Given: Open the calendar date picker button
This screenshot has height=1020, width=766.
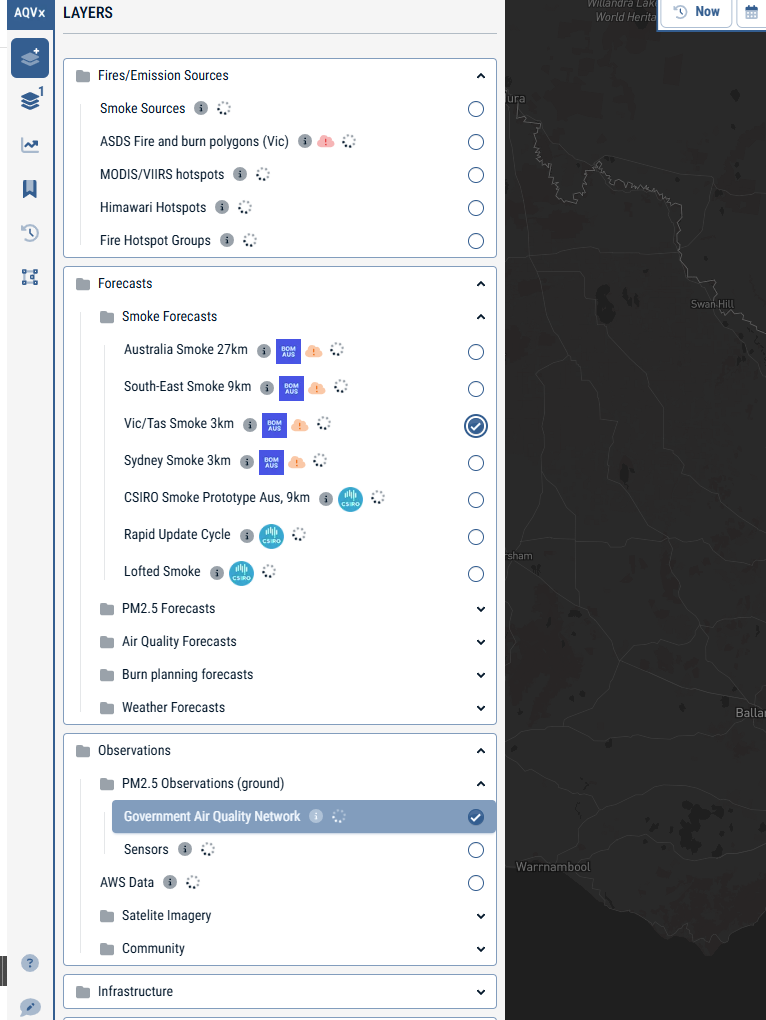Looking at the screenshot, I should [x=752, y=12].
